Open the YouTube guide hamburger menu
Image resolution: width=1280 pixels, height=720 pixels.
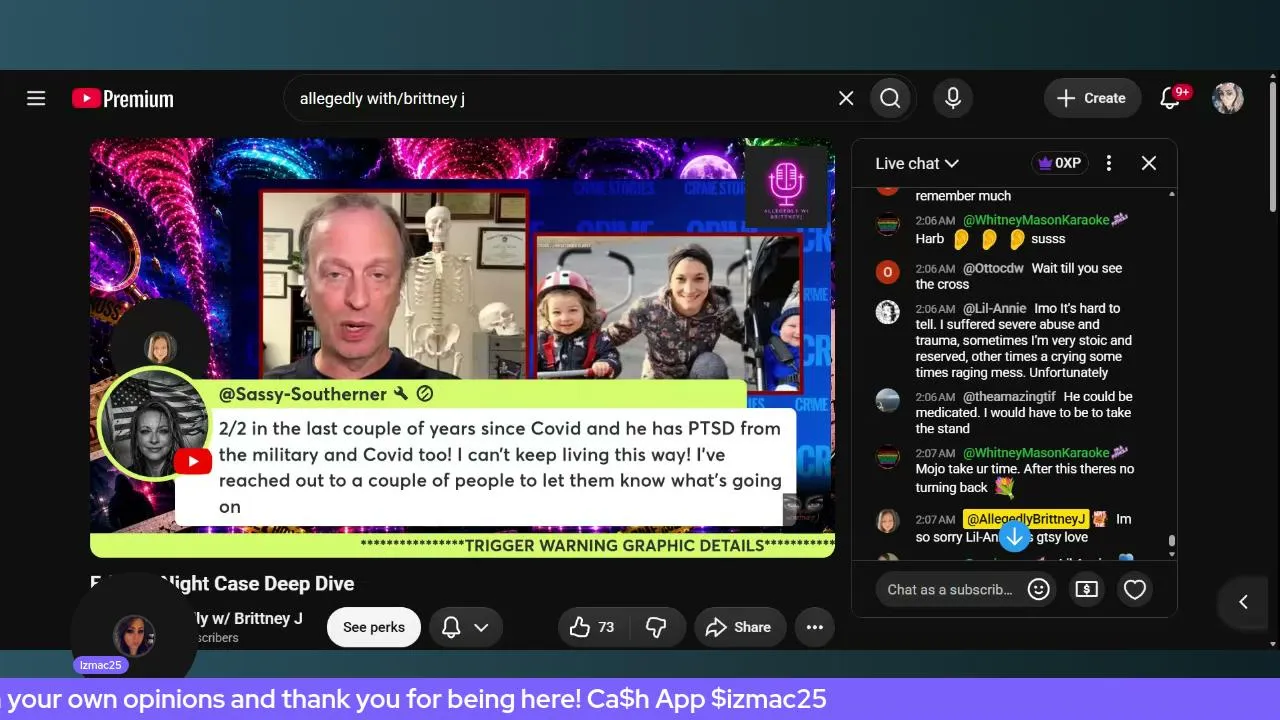point(36,98)
